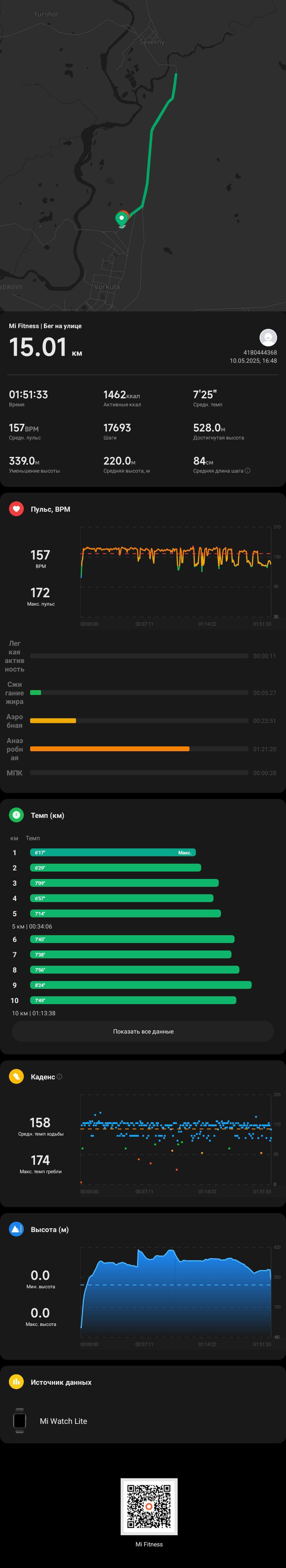Open the user profile avatar
This screenshot has width=286, height=1568.
[x=268, y=337]
